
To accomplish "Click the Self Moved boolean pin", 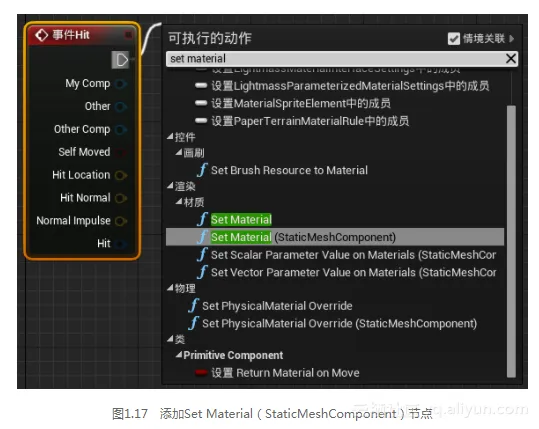I will pos(121,152).
